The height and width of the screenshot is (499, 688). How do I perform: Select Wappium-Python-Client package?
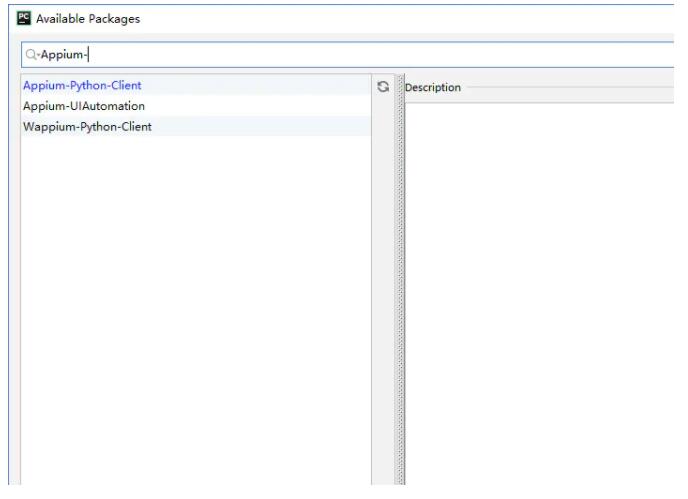point(87,127)
